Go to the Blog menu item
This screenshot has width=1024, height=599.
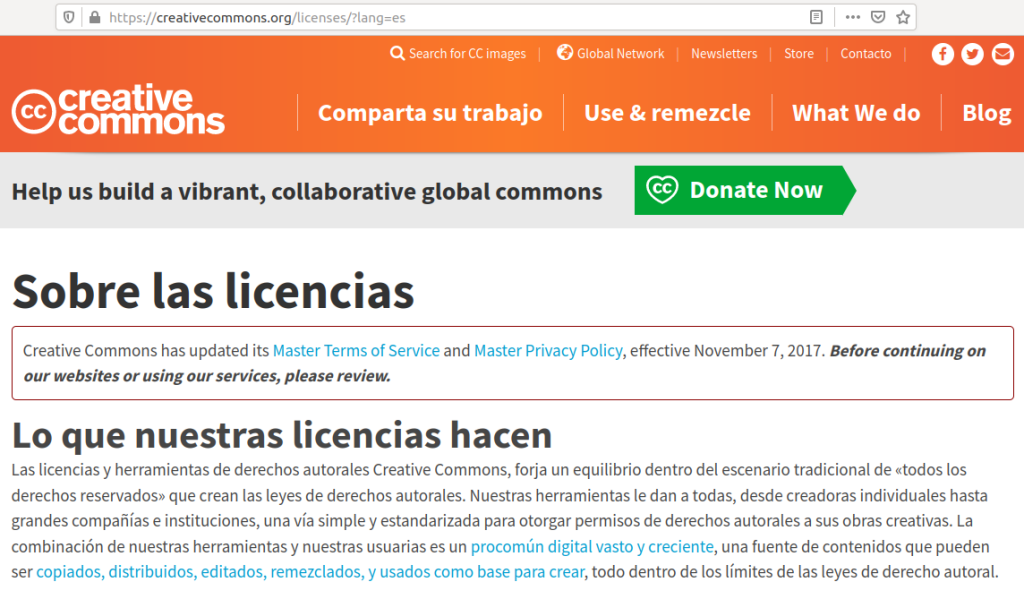986,113
